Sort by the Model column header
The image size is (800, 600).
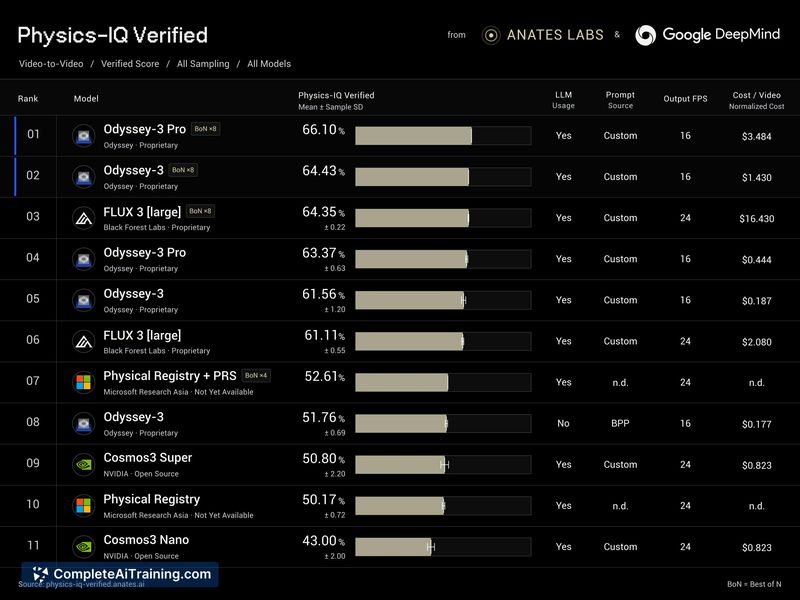click(86, 98)
